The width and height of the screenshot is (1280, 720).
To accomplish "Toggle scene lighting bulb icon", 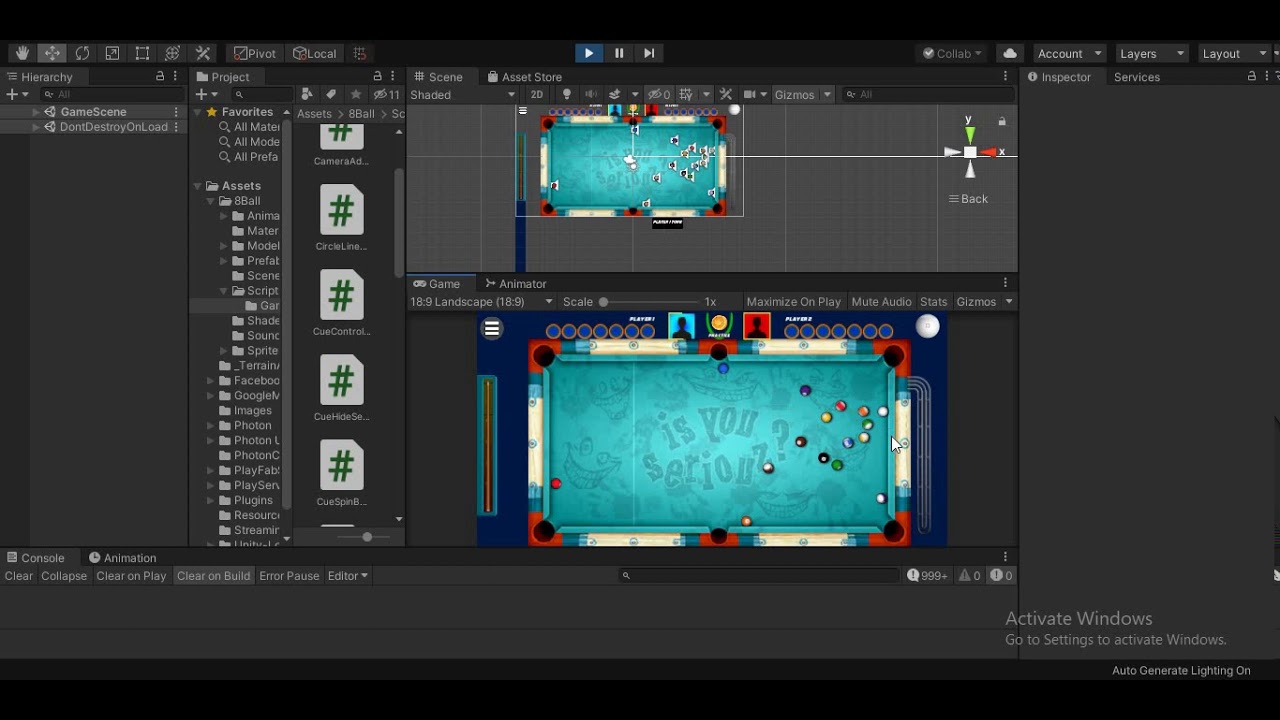I will (567, 95).
